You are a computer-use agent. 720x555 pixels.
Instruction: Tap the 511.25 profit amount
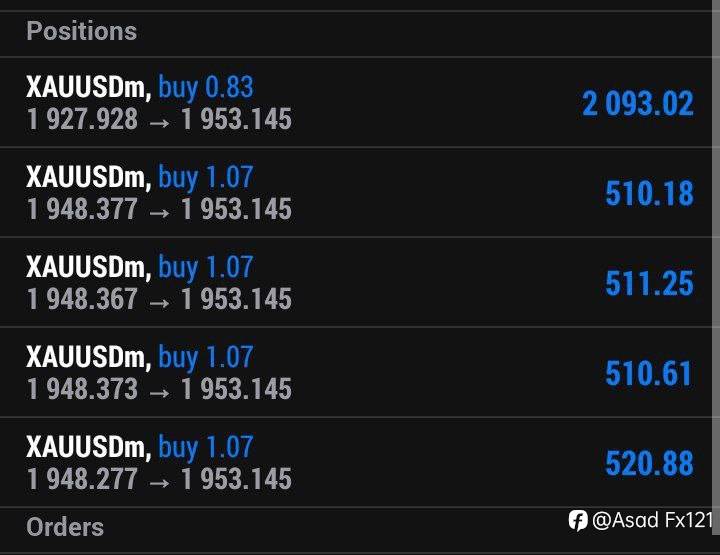[648, 283]
